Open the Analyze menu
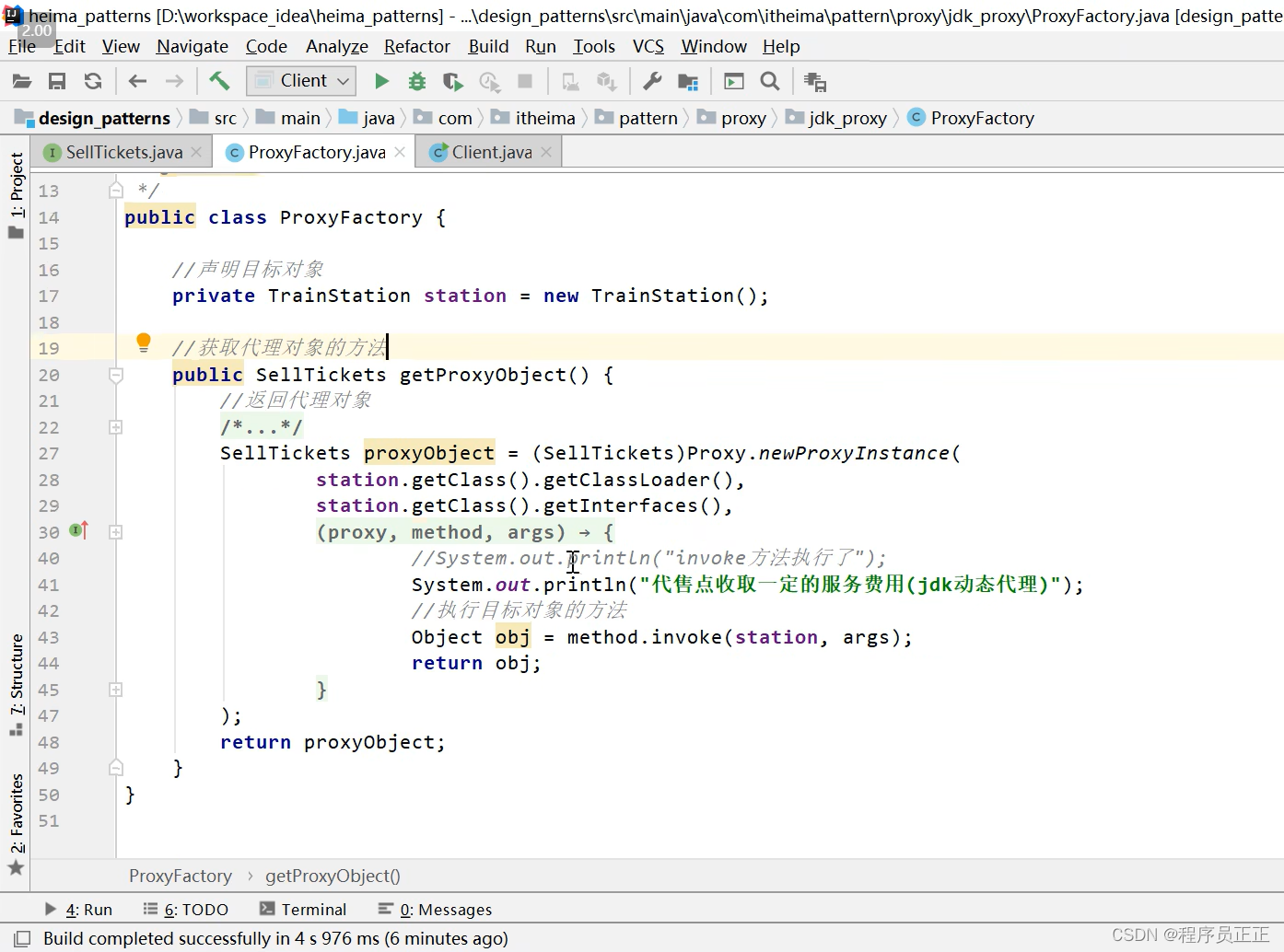The height and width of the screenshot is (952, 1284). pos(337,46)
